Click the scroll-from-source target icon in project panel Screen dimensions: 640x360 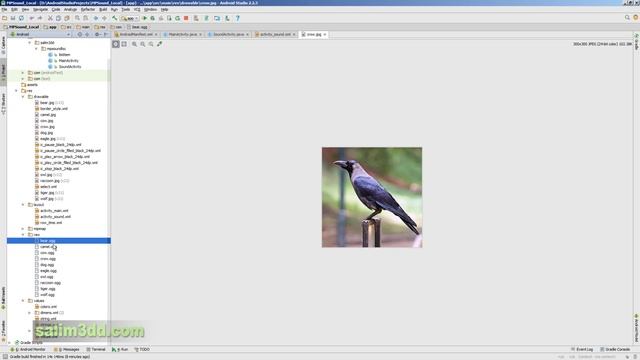(x=80, y=35)
